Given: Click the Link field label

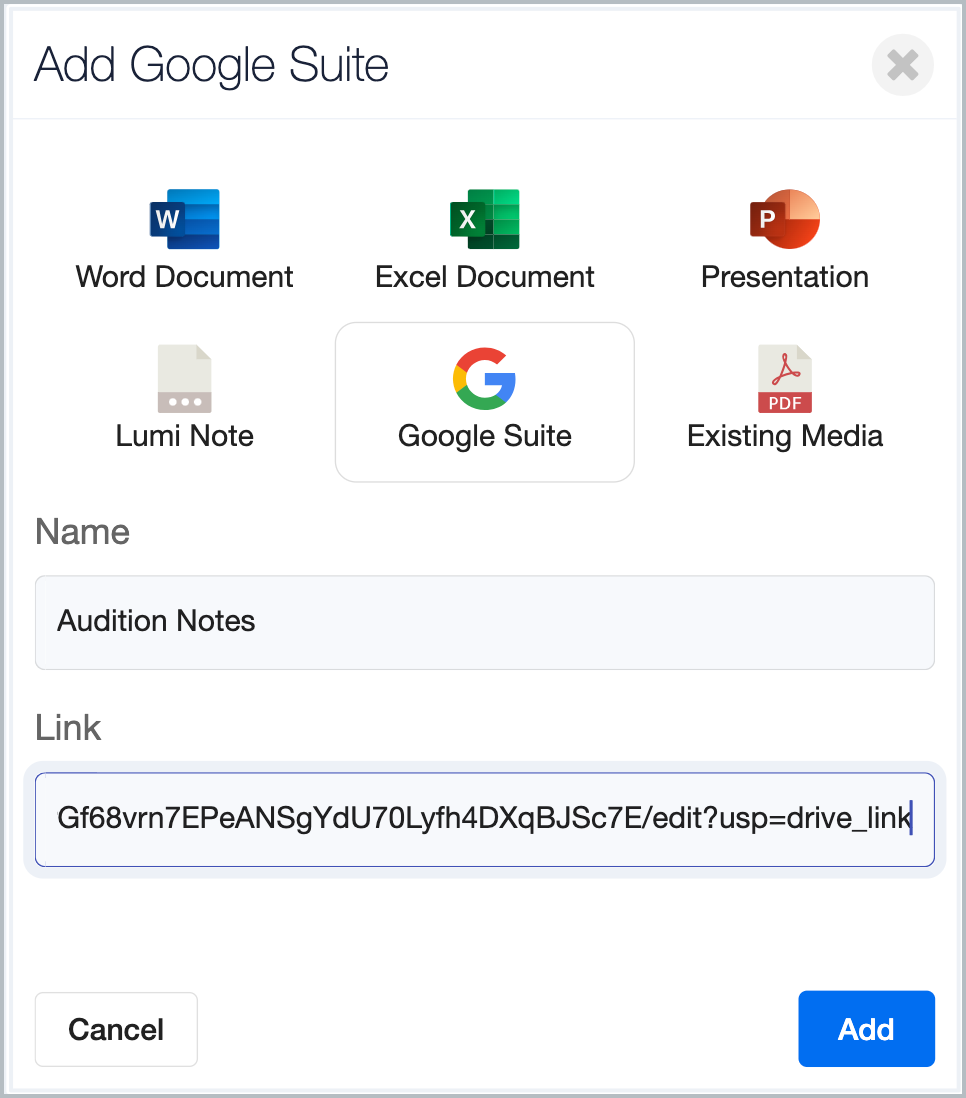Looking at the screenshot, I should [x=68, y=728].
